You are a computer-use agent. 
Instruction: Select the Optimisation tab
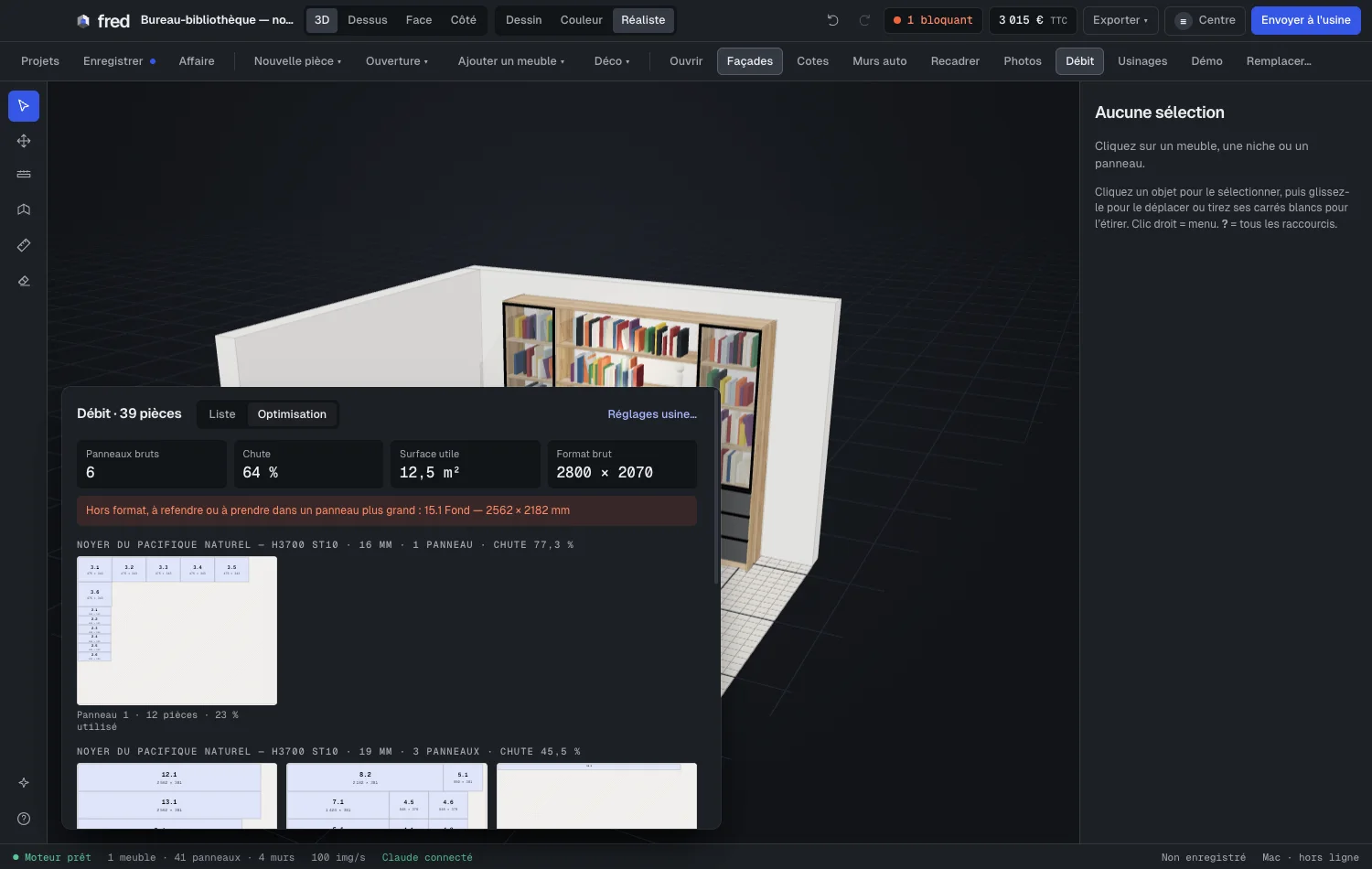tap(292, 414)
